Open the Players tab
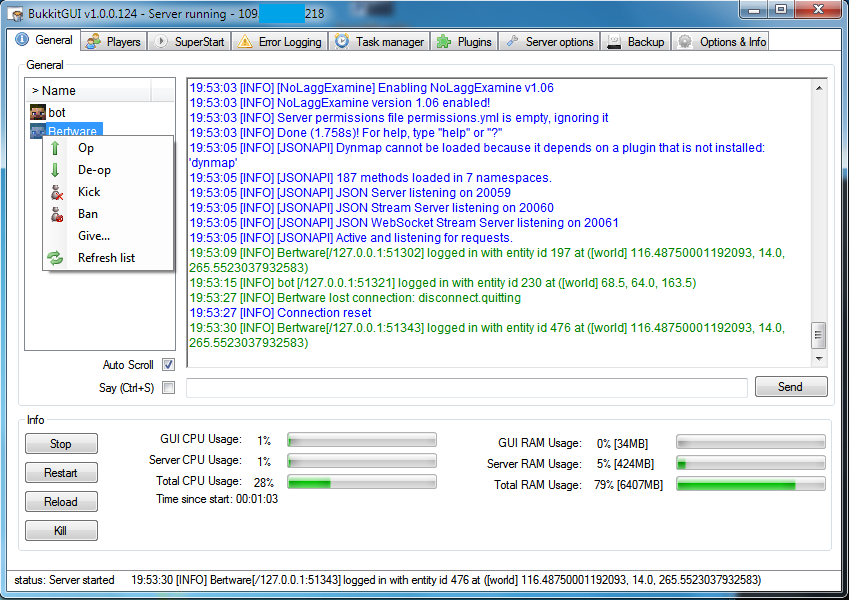The image size is (849, 600). (114, 42)
